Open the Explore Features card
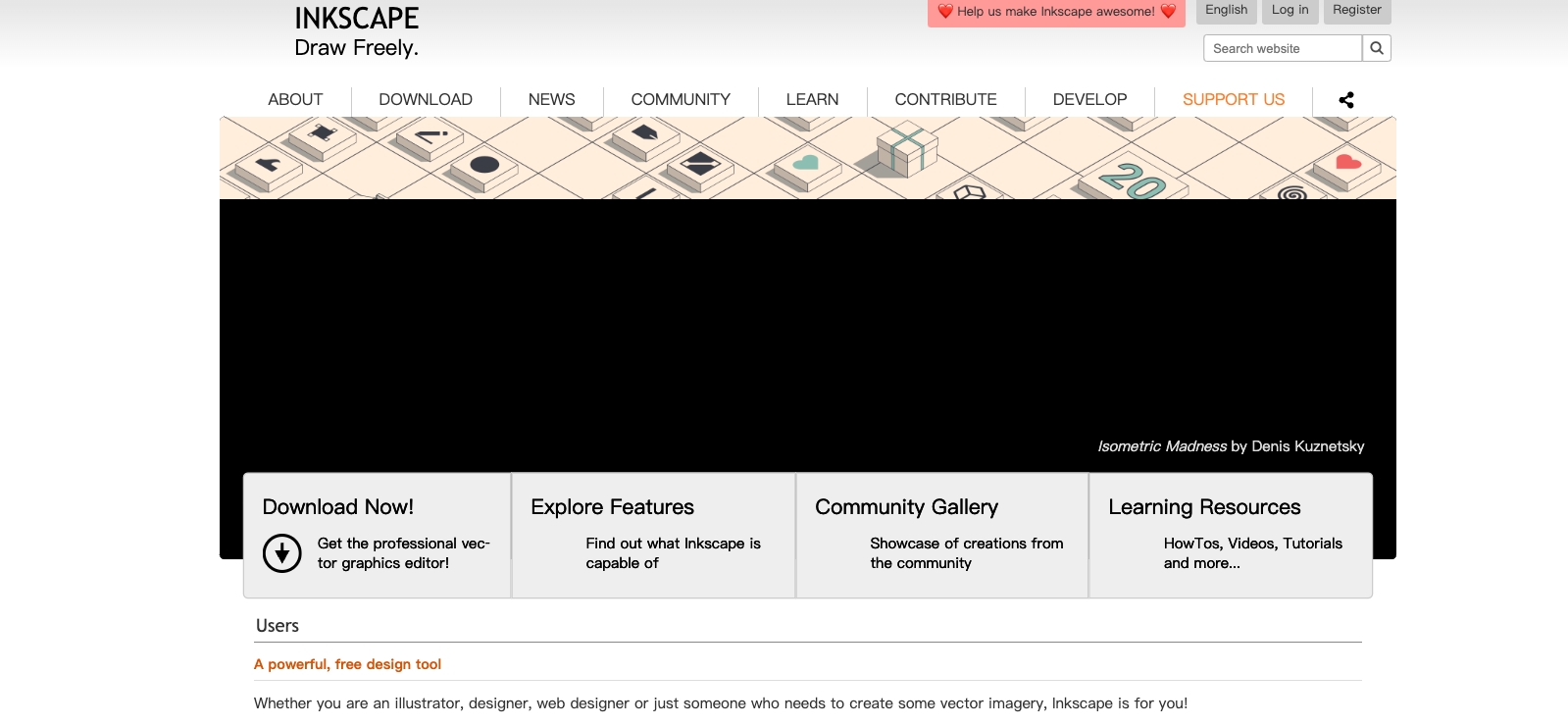 point(654,536)
